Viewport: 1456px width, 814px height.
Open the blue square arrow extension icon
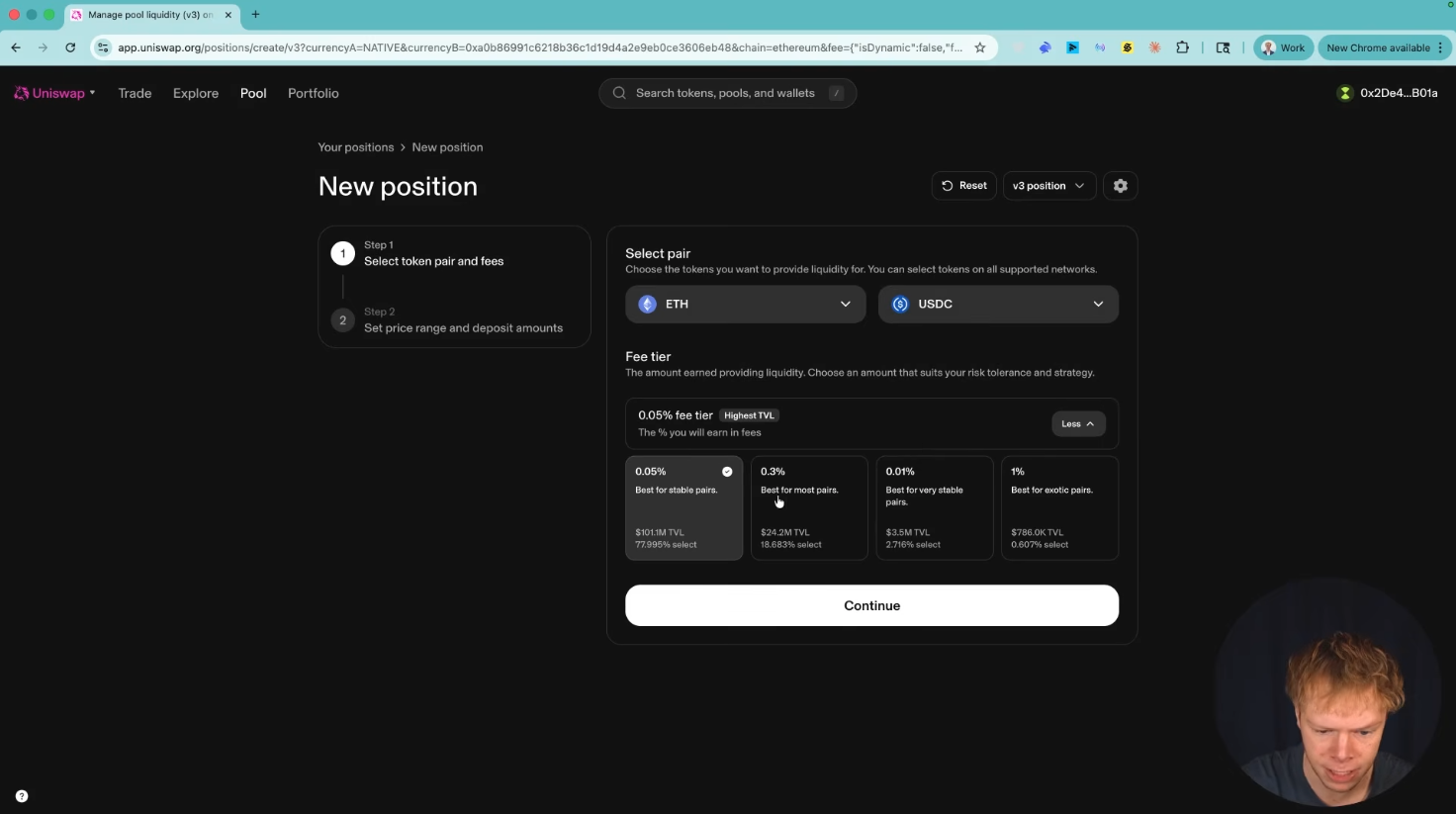1072,47
